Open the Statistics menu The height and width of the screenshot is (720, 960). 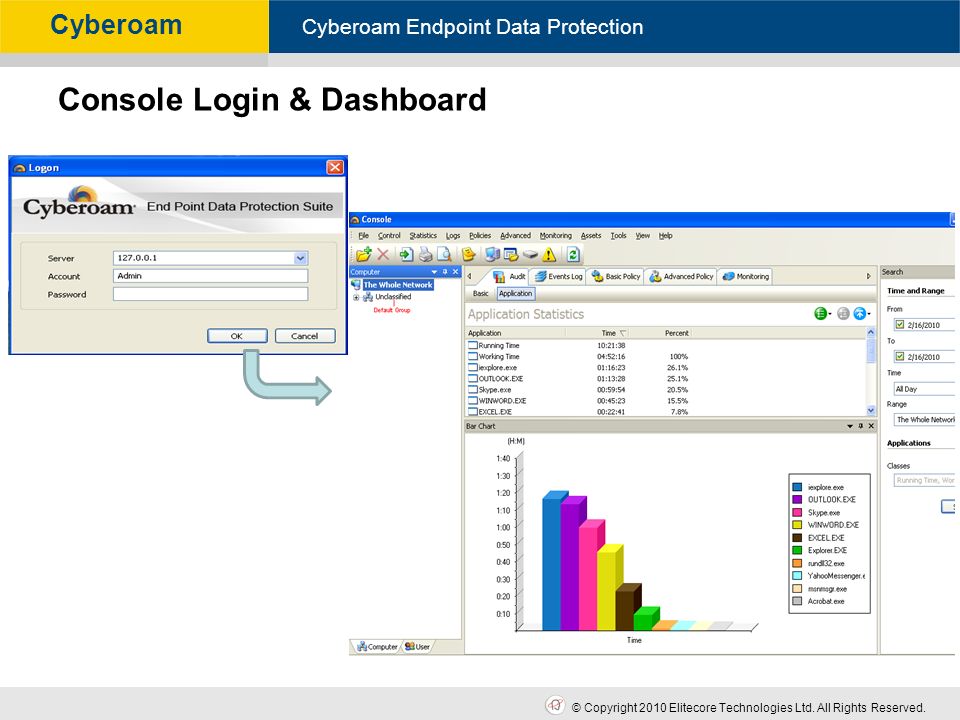(423, 236)
